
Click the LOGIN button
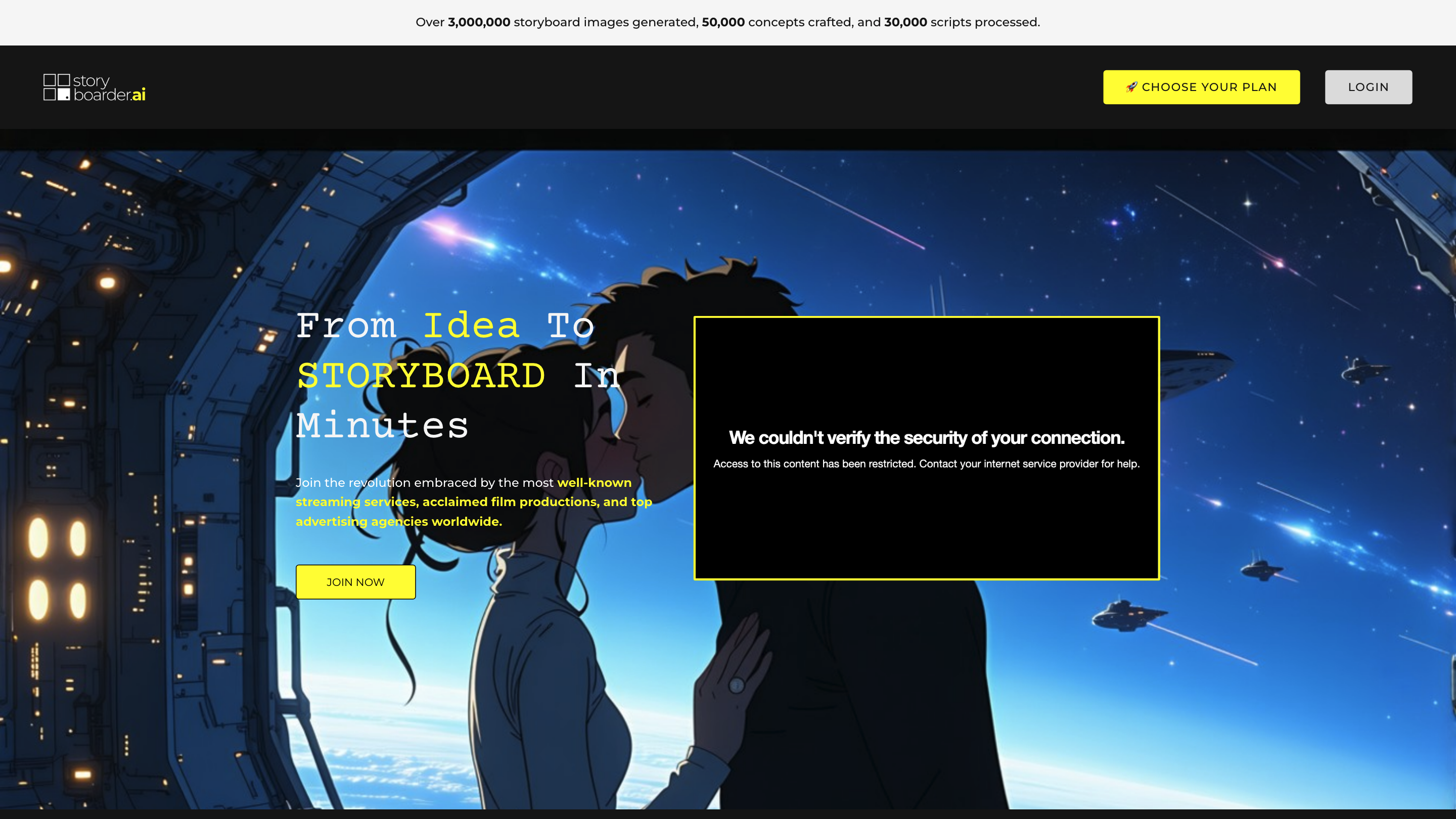(x=1369, y=86)
